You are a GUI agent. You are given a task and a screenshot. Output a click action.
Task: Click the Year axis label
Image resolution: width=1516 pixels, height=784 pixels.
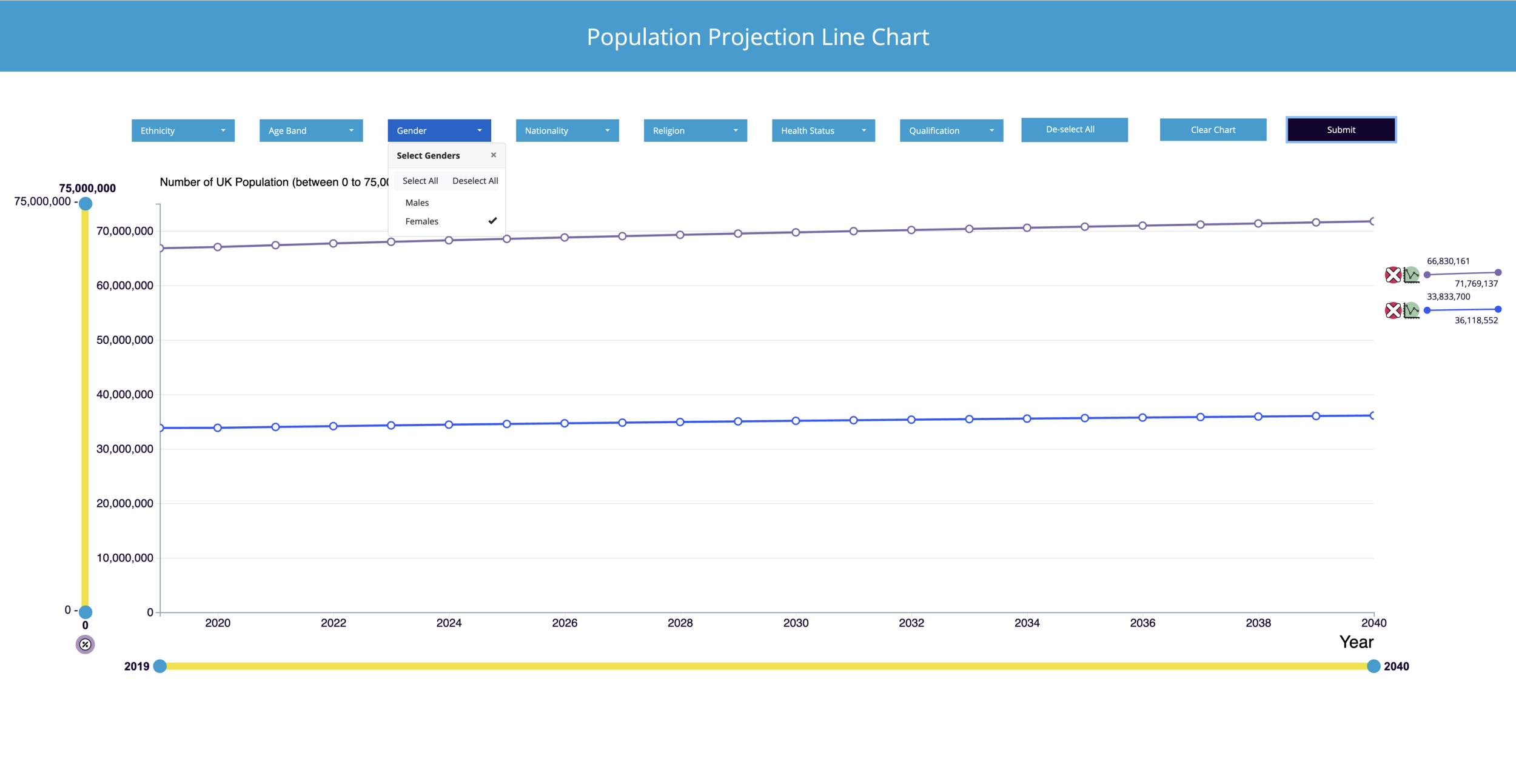[1357, 642]
